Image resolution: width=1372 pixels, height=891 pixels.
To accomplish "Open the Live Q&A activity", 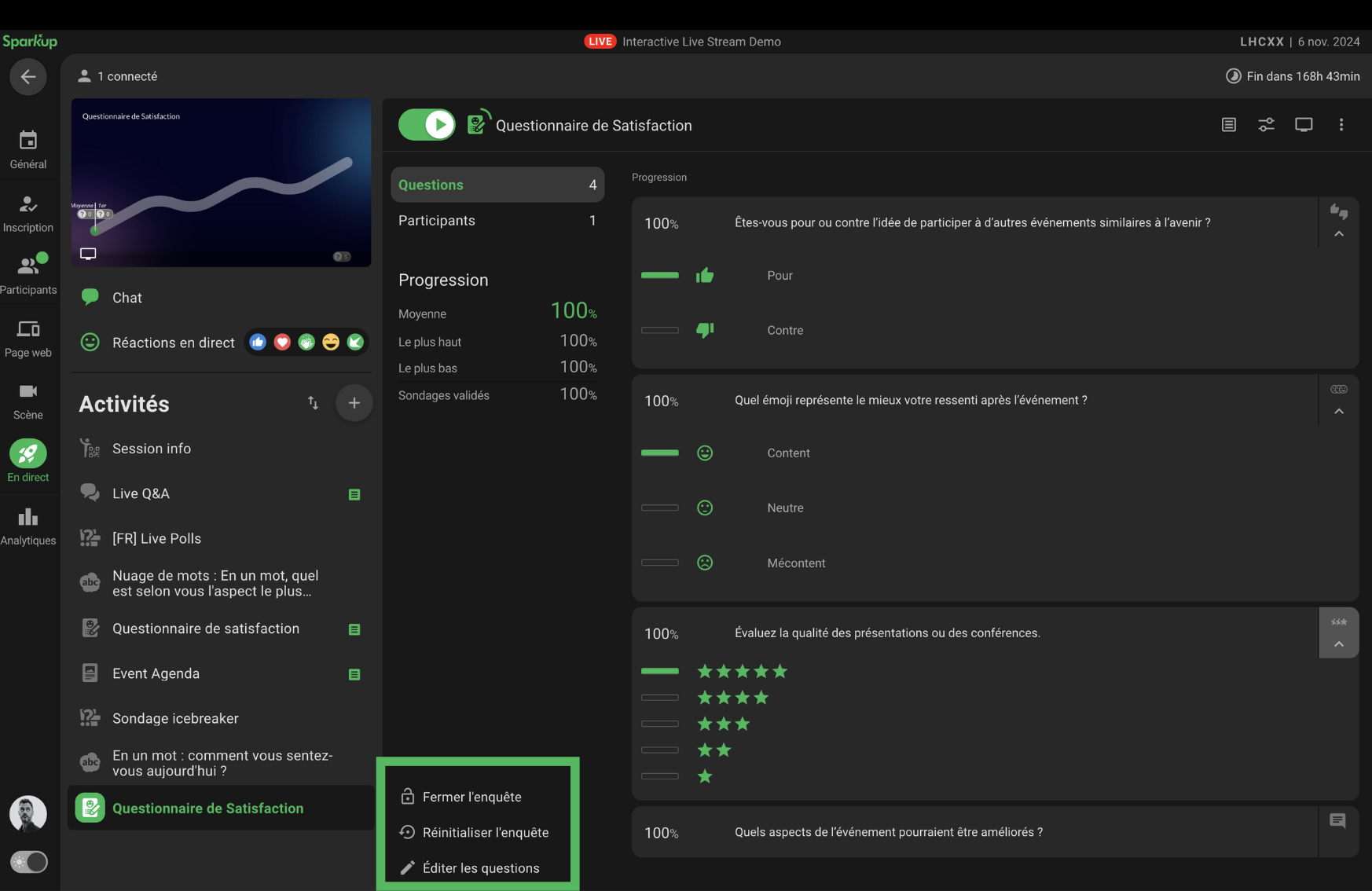I will click(141, 493).
